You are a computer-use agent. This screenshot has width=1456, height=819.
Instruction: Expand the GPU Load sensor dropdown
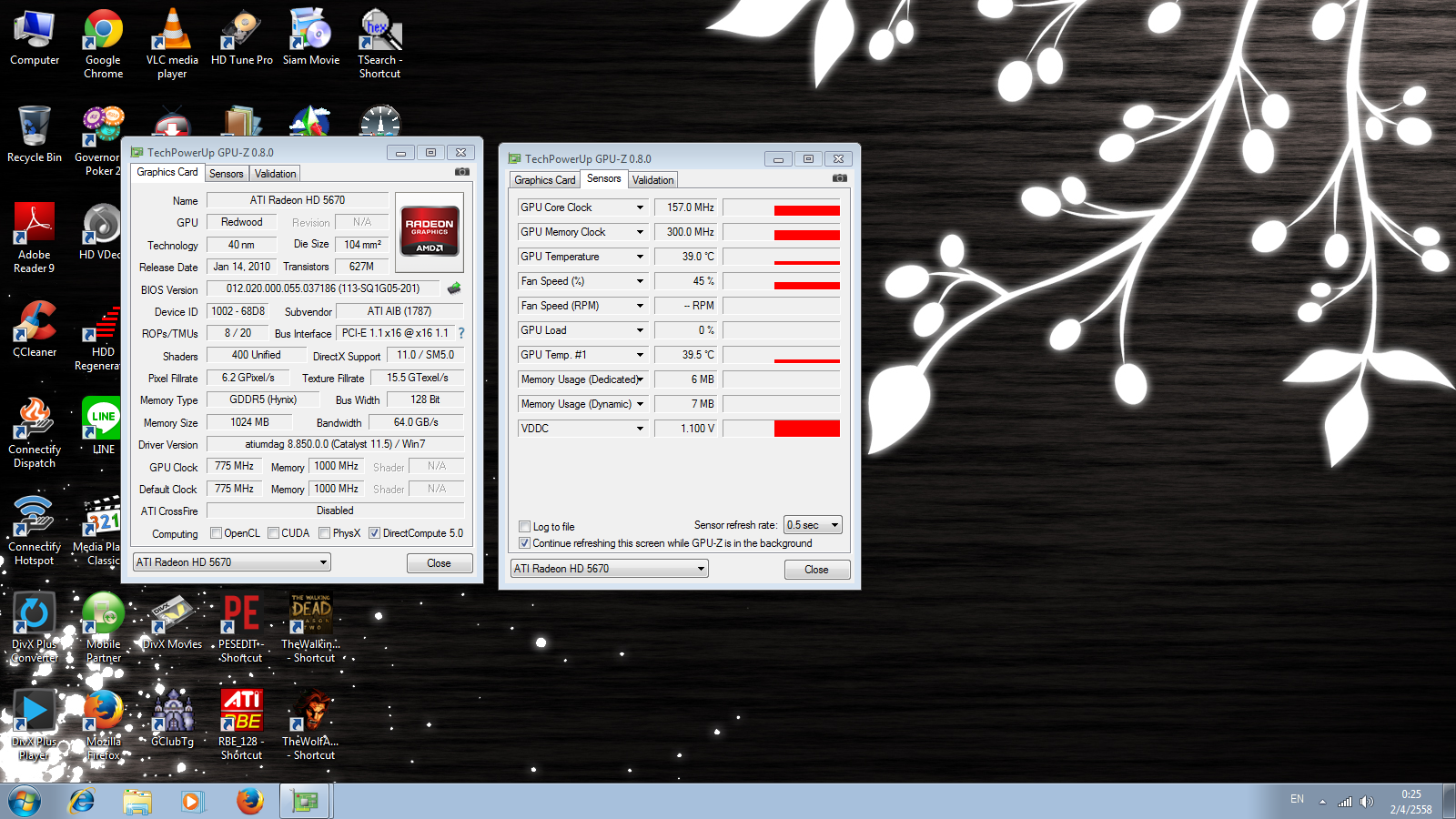point(640,330)
